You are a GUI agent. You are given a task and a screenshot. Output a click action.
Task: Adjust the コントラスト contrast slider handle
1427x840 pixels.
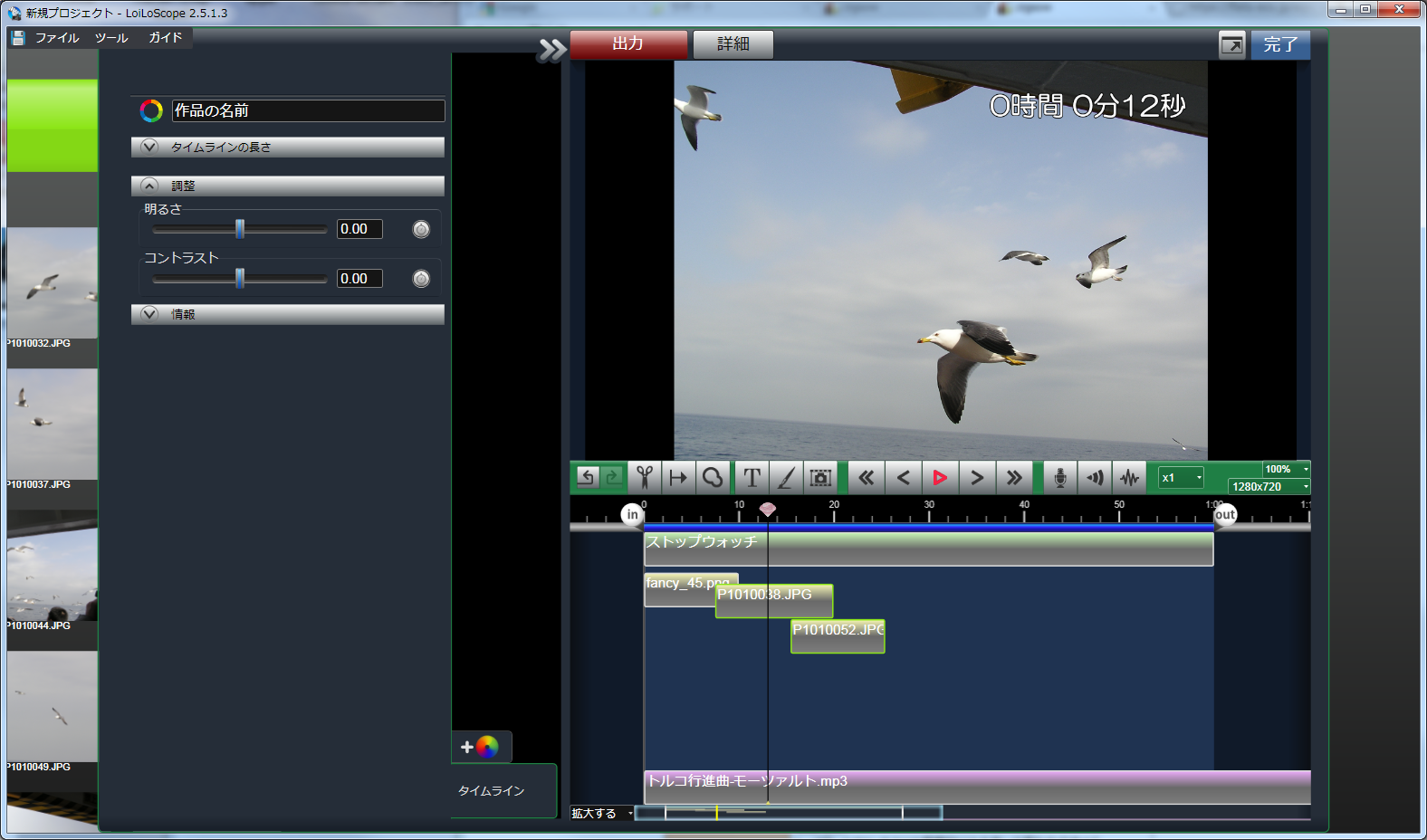pos(240,279)
